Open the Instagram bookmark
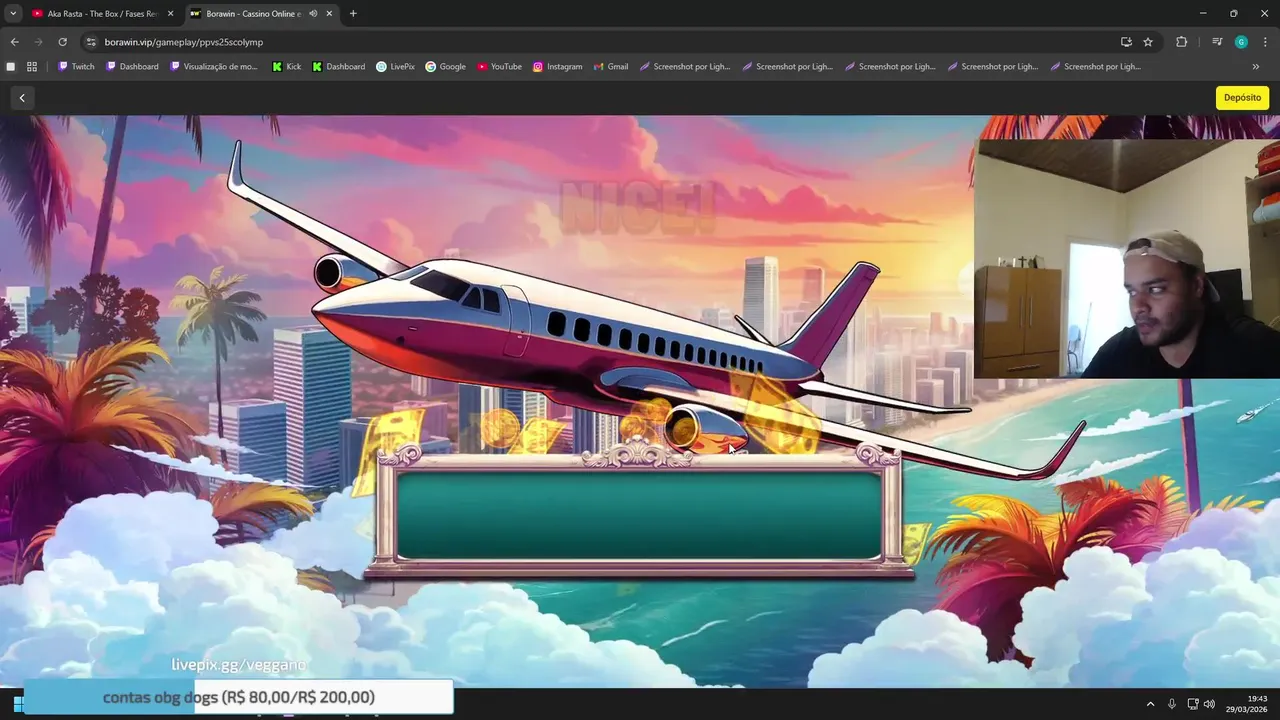Screen dimensions: 1280x720 point(557,67)
